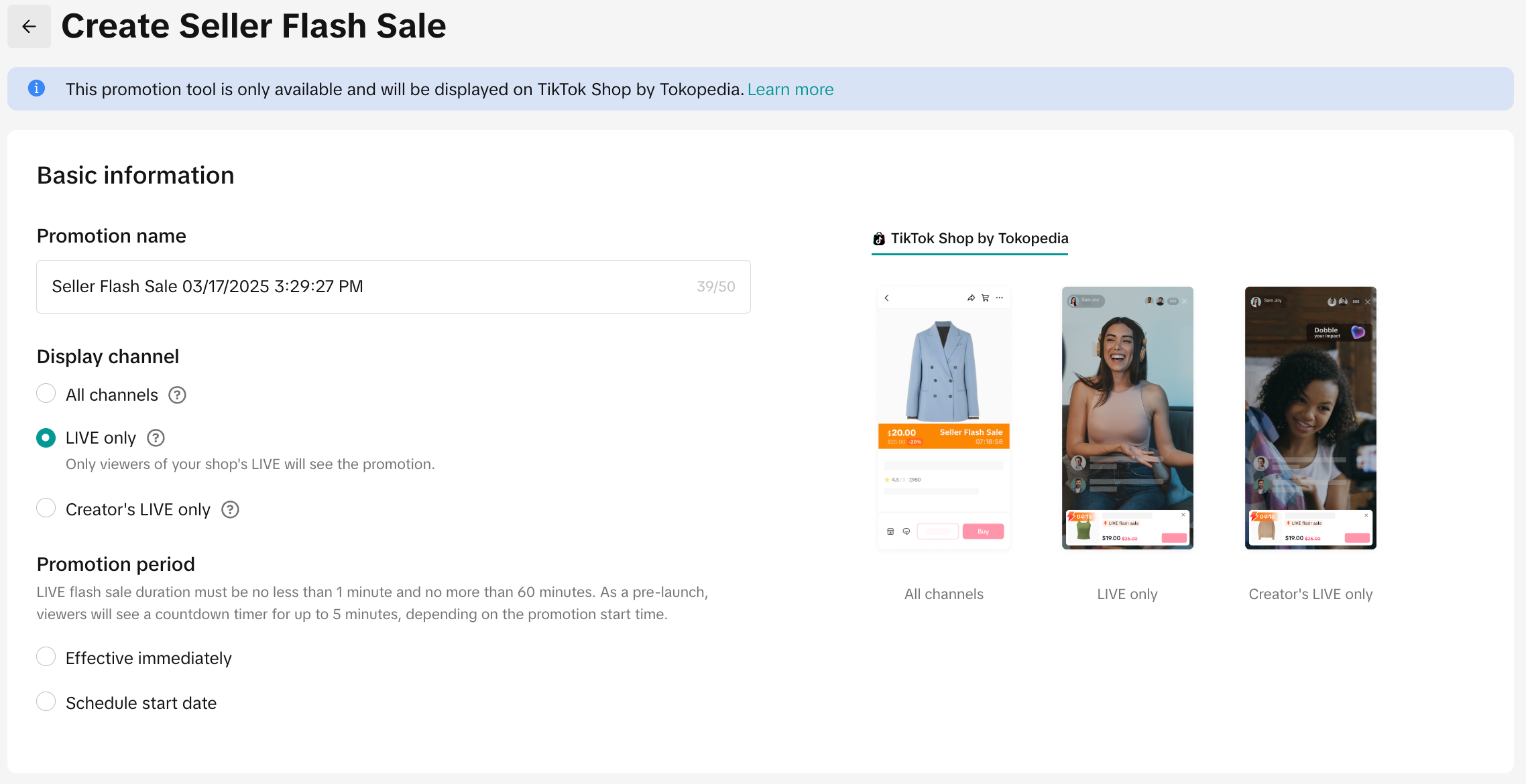Click help icon next to Creator's LIVE only

coord(230,510)
